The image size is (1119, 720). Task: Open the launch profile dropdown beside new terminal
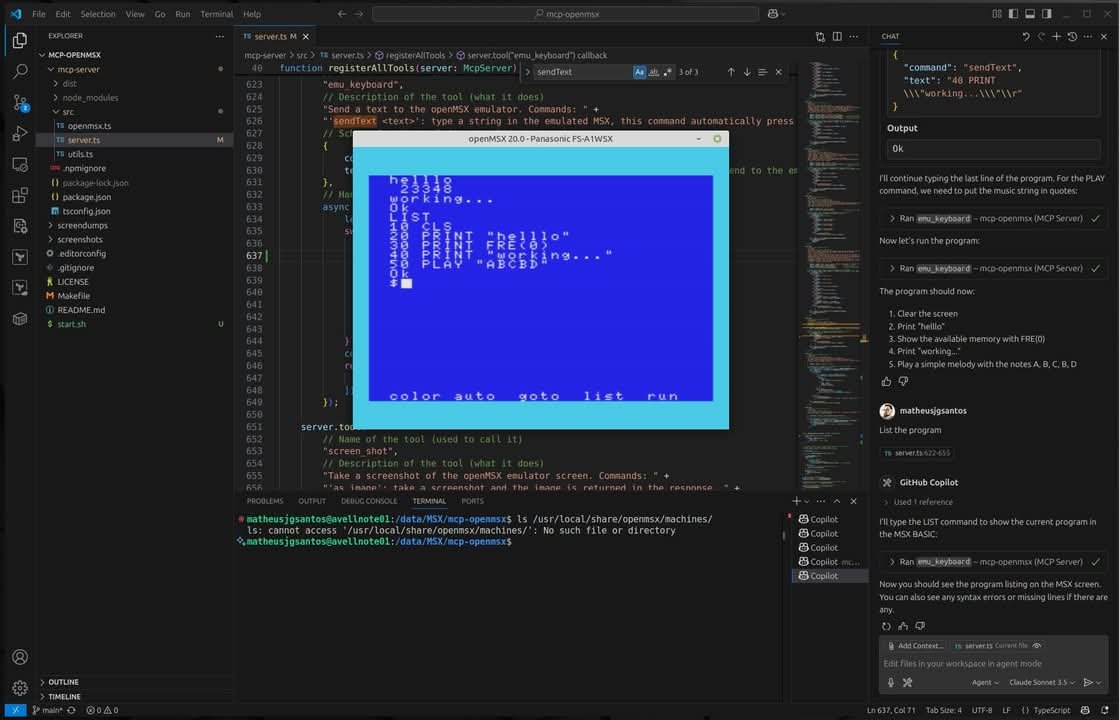click(x=807, y=501)
